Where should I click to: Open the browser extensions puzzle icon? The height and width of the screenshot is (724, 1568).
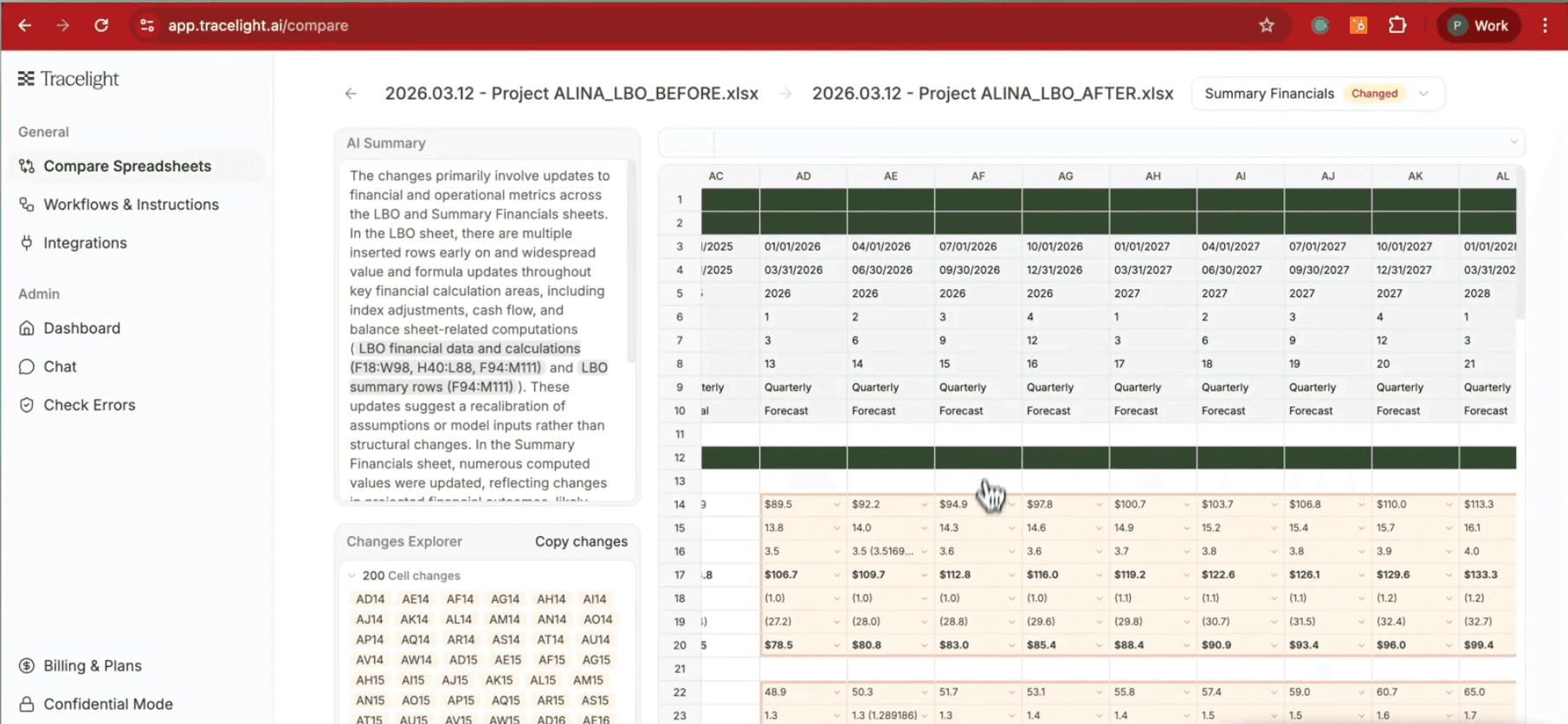(x=1397, y=25)
